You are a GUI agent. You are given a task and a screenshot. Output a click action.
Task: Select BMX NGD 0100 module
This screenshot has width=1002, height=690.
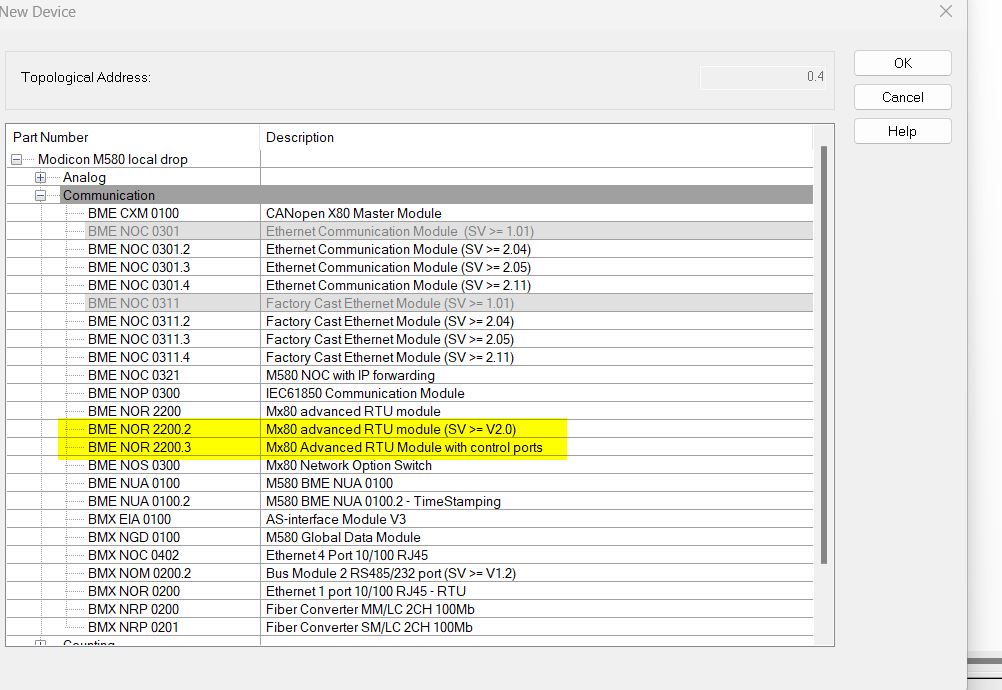point(134,537)
